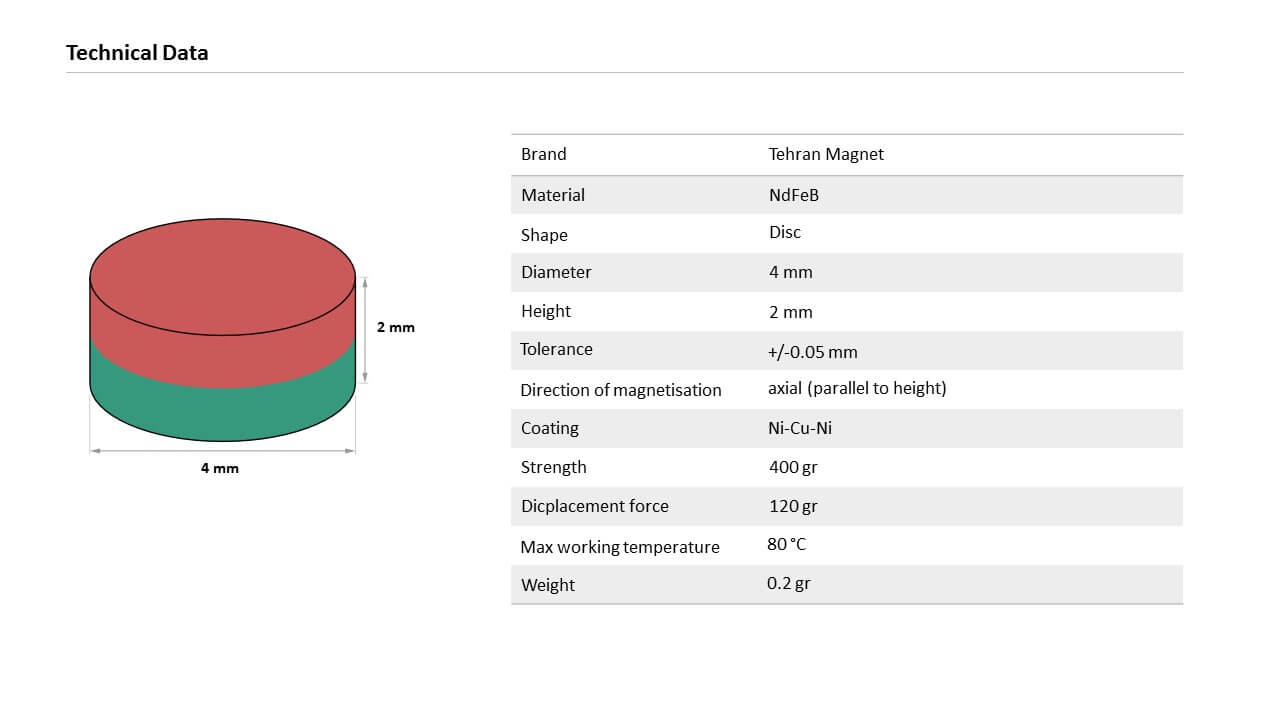Select the NdFeB material value
The image size is (1280, 720).
click(x=794, y=195)
